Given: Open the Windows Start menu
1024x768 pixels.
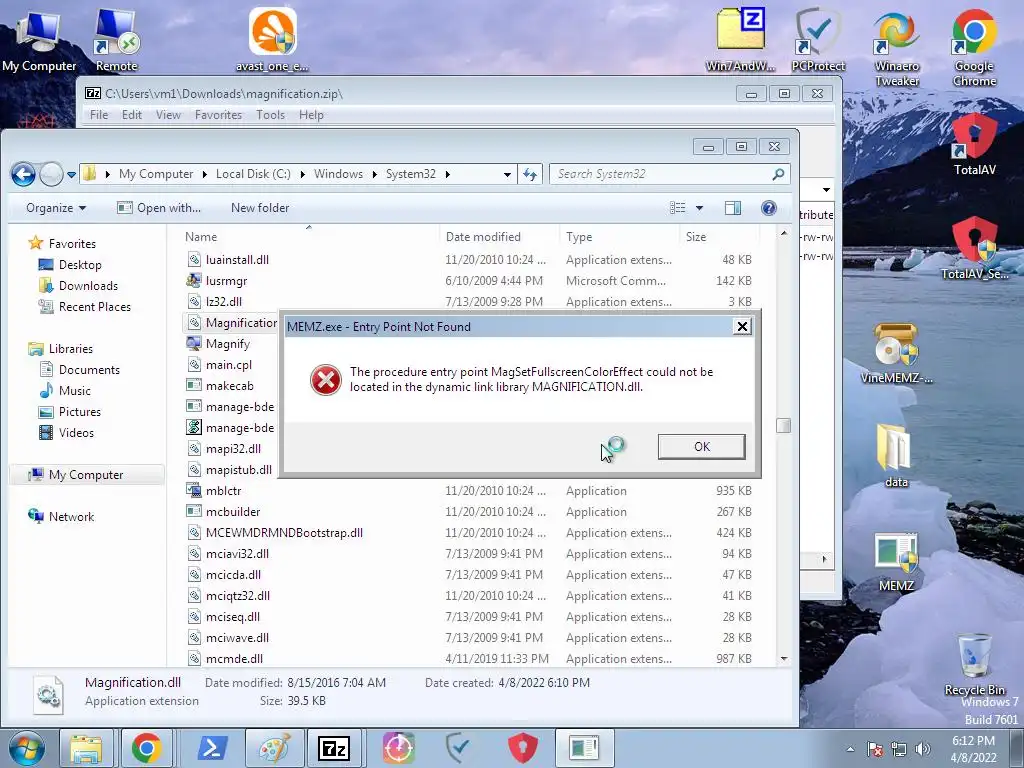Looking at the screenshot, I should coord(26,748).
